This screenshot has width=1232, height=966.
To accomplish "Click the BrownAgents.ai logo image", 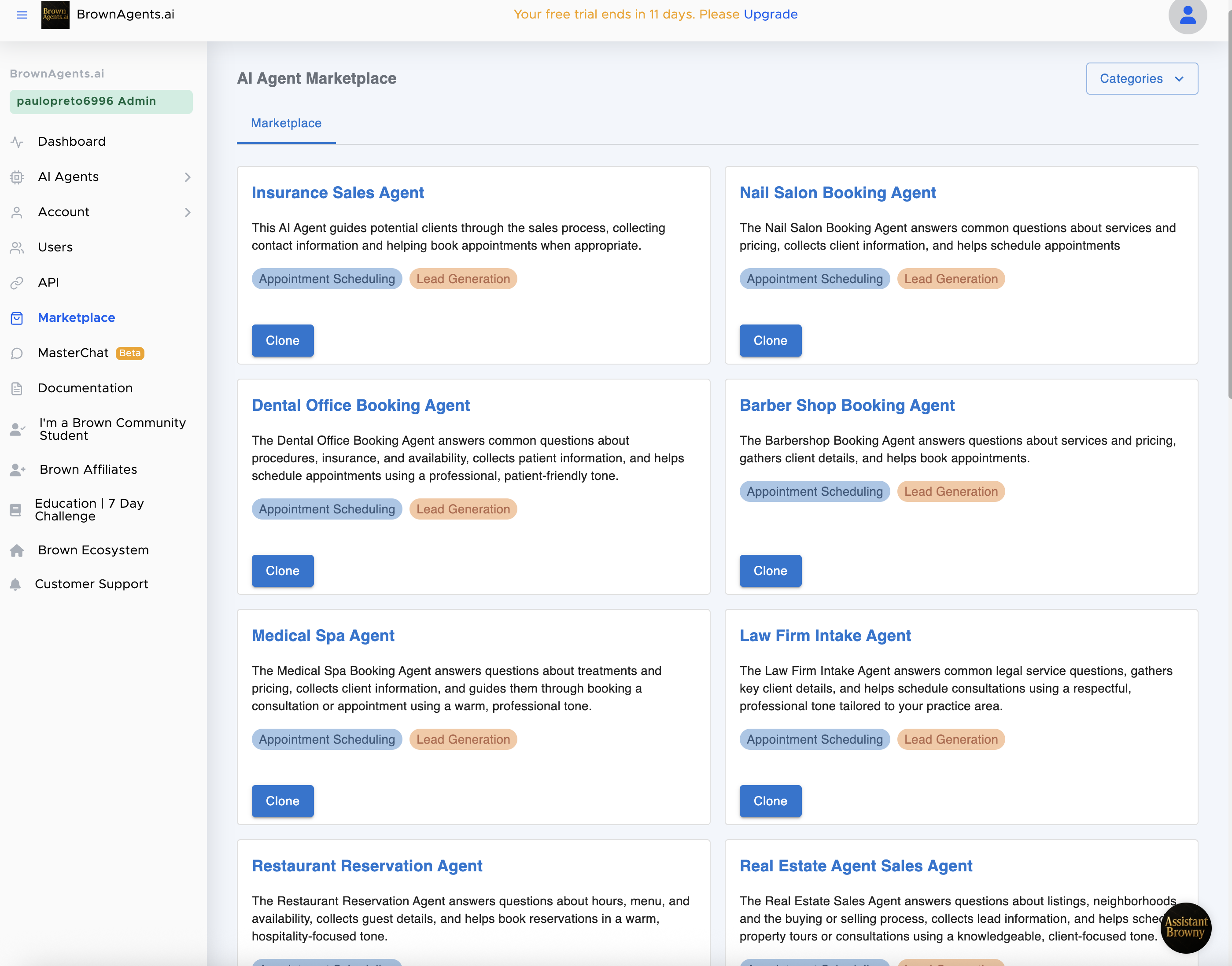I will (55, 15).
